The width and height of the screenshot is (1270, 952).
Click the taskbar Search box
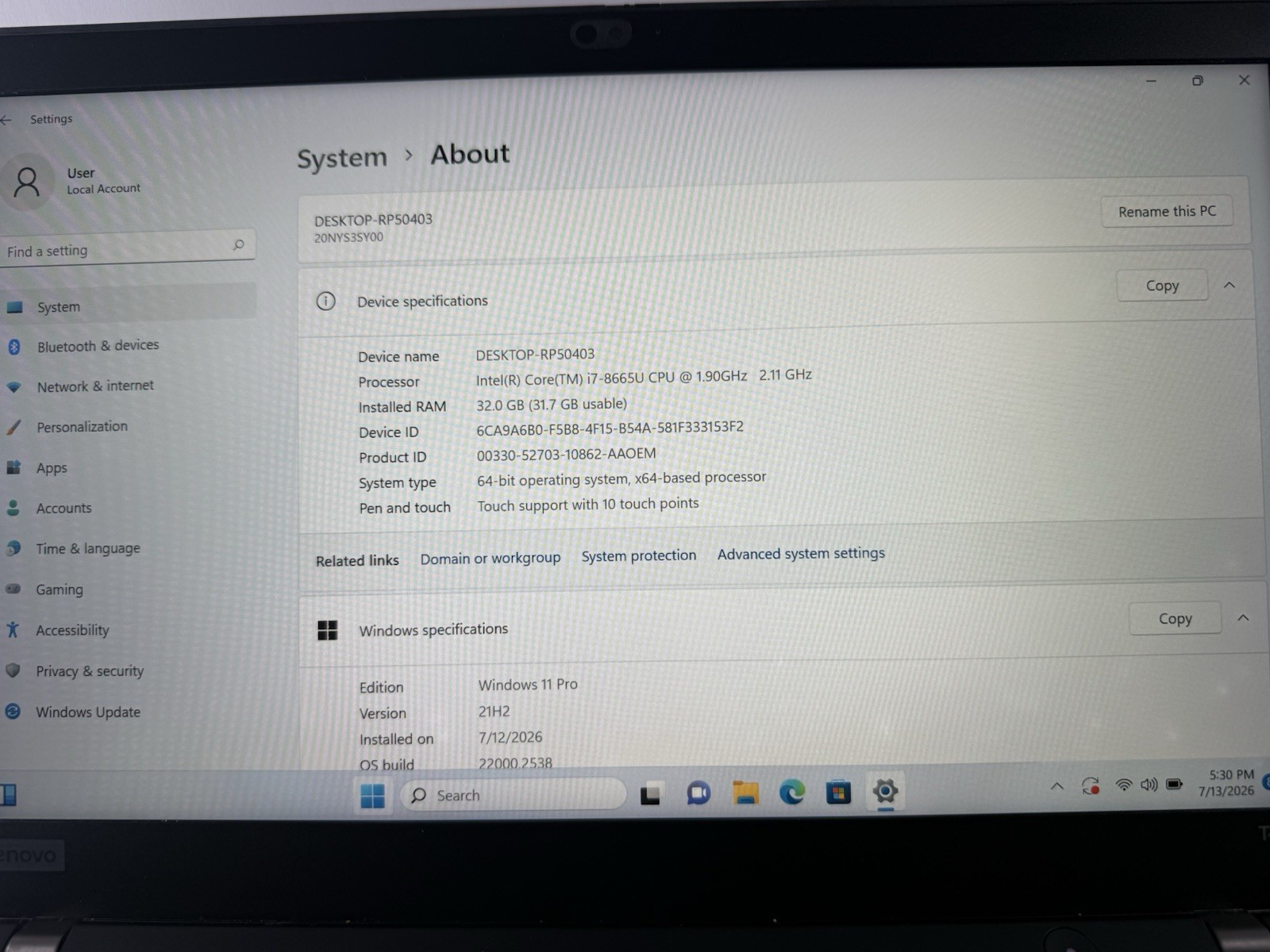coord(514,795)
